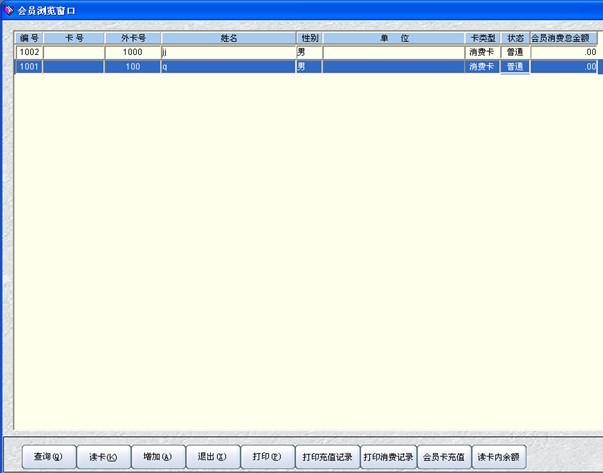Click the 打印充值记录 button

tap(327, 457)
